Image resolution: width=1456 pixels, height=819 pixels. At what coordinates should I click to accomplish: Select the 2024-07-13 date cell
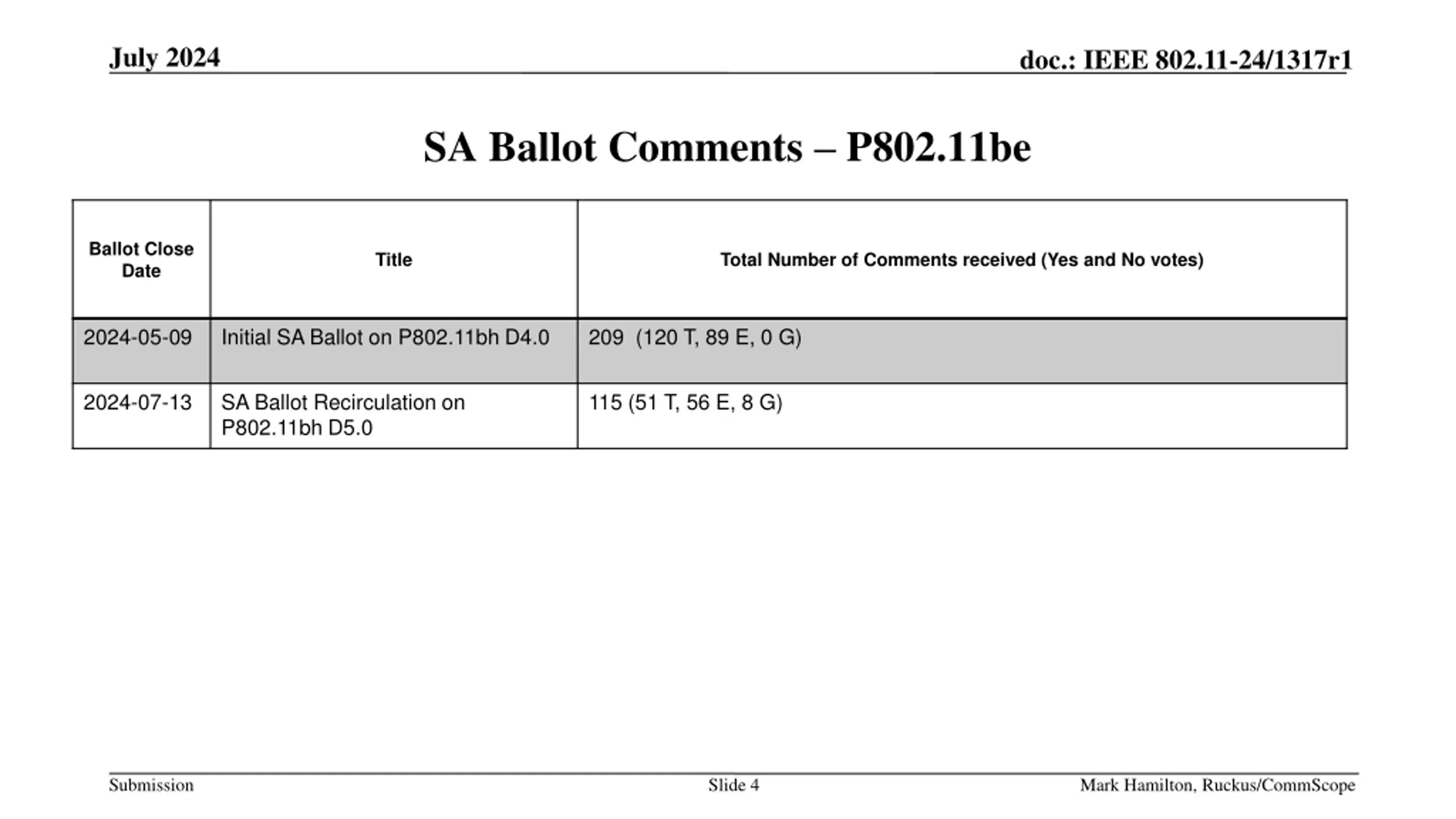tap(138, 403)
